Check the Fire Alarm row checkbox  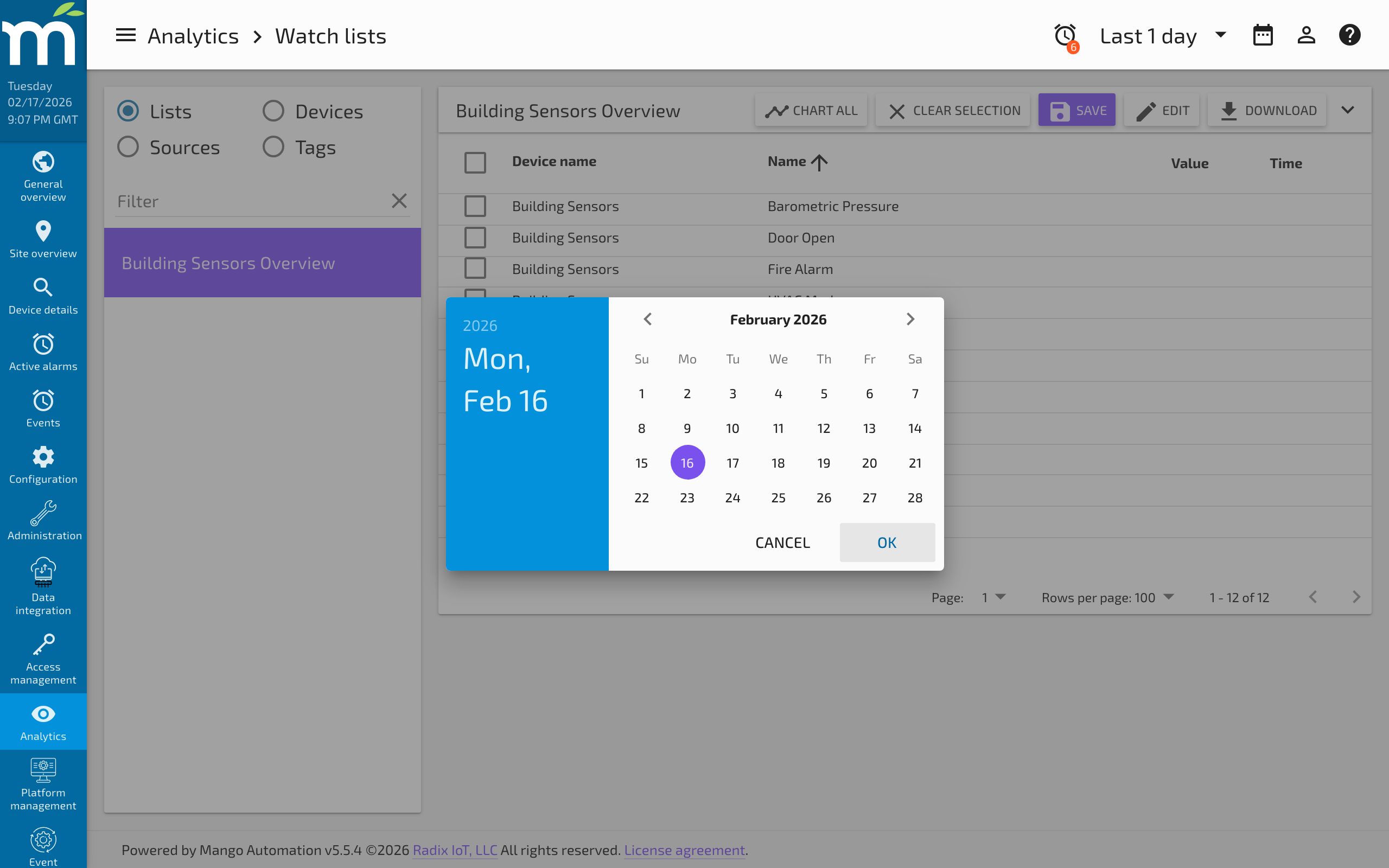pos(475,268)
